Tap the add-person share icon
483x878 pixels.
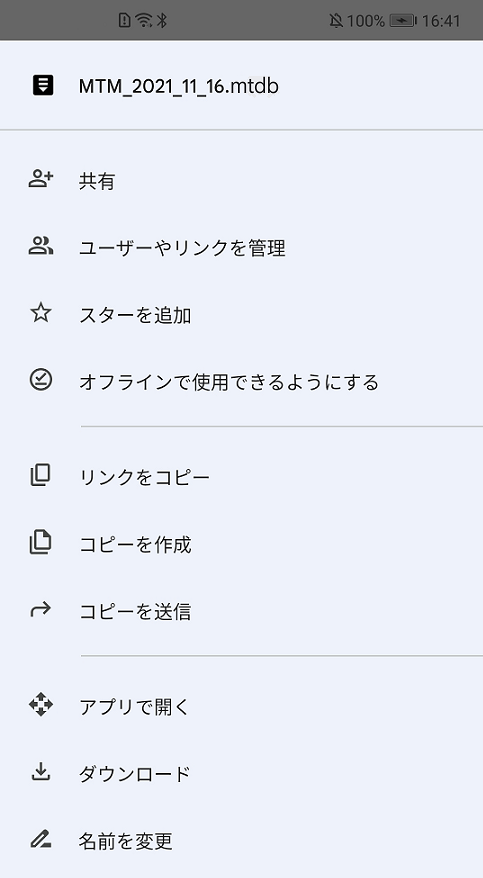(41, 180)
